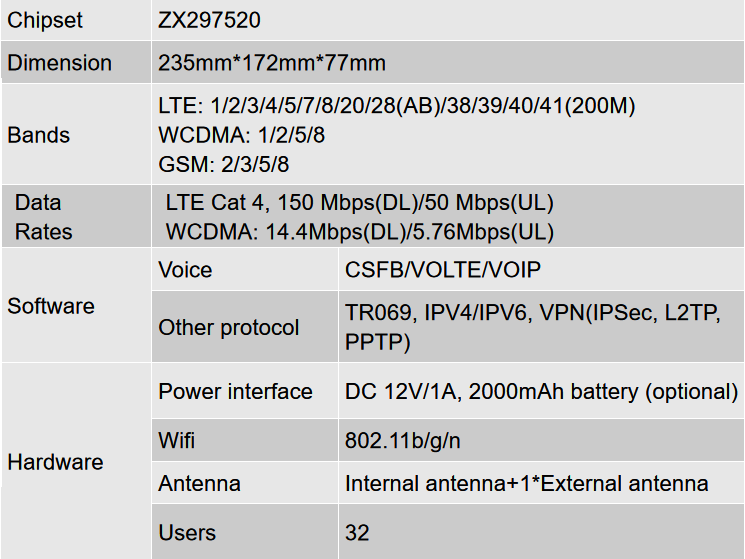Click the Chipset row label

pos(45,20)
